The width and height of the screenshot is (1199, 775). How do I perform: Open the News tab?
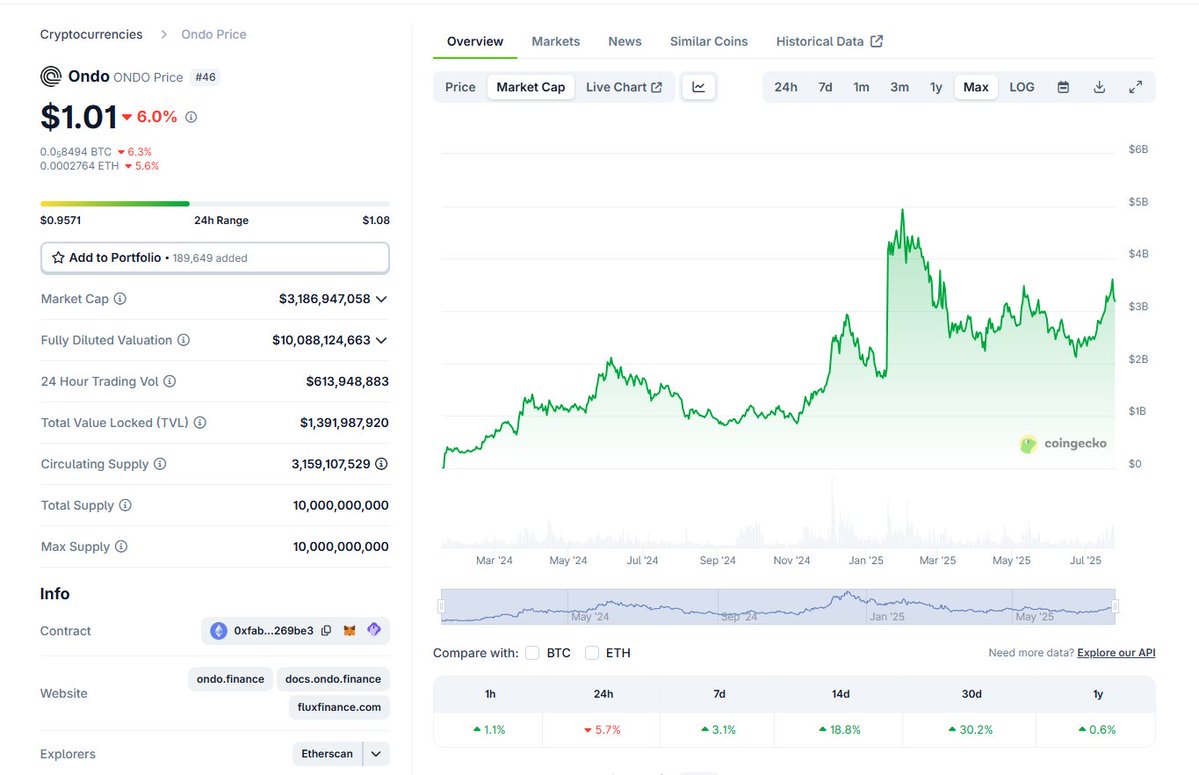[x=625, y=41]
